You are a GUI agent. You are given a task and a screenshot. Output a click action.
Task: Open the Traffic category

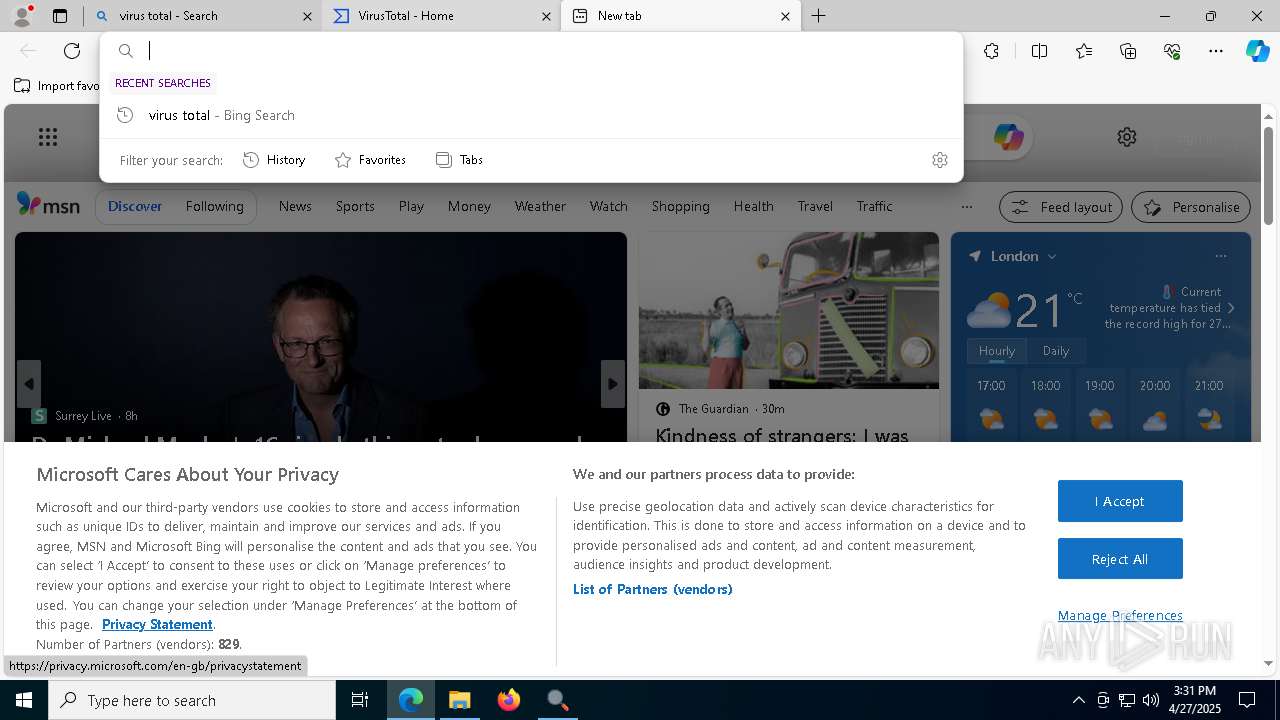pos(874,206)
